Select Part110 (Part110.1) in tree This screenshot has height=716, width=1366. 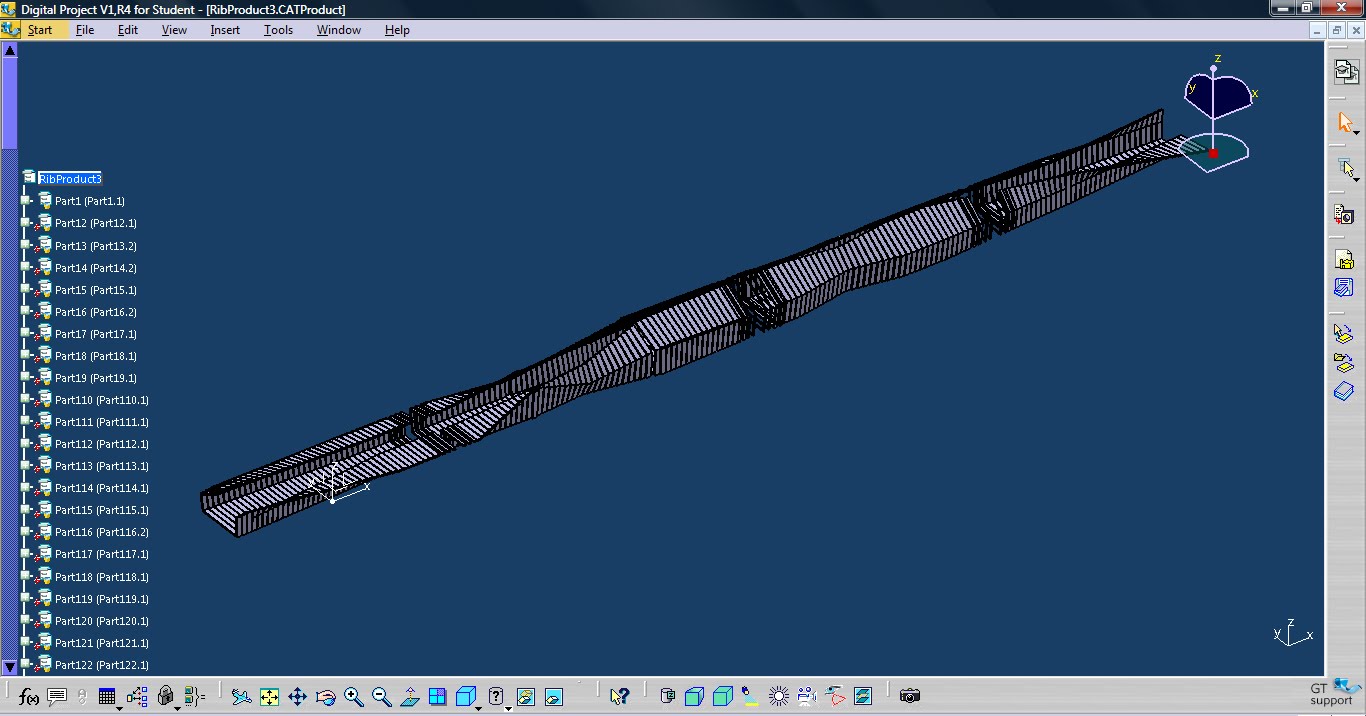[x=102, y=400]
